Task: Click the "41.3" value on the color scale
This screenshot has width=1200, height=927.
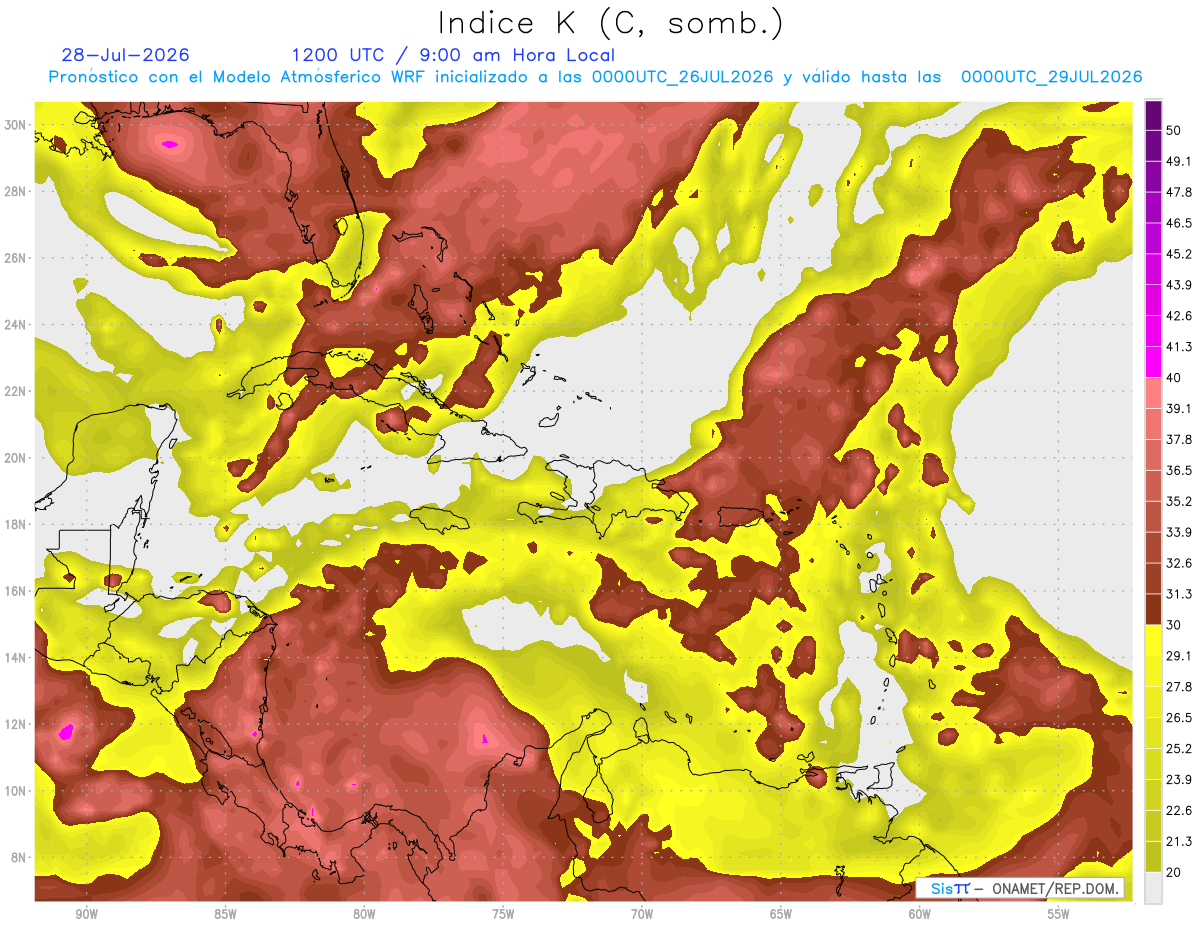Action: tap(1178, 347)
